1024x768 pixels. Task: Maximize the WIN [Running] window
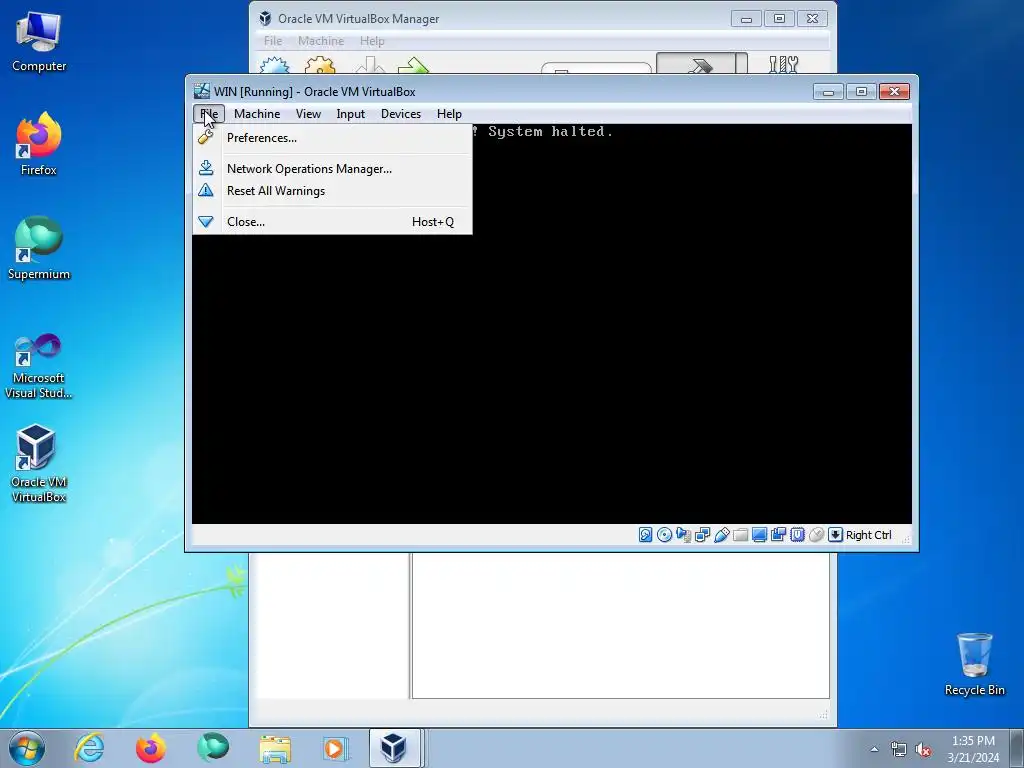coord(861,91)
